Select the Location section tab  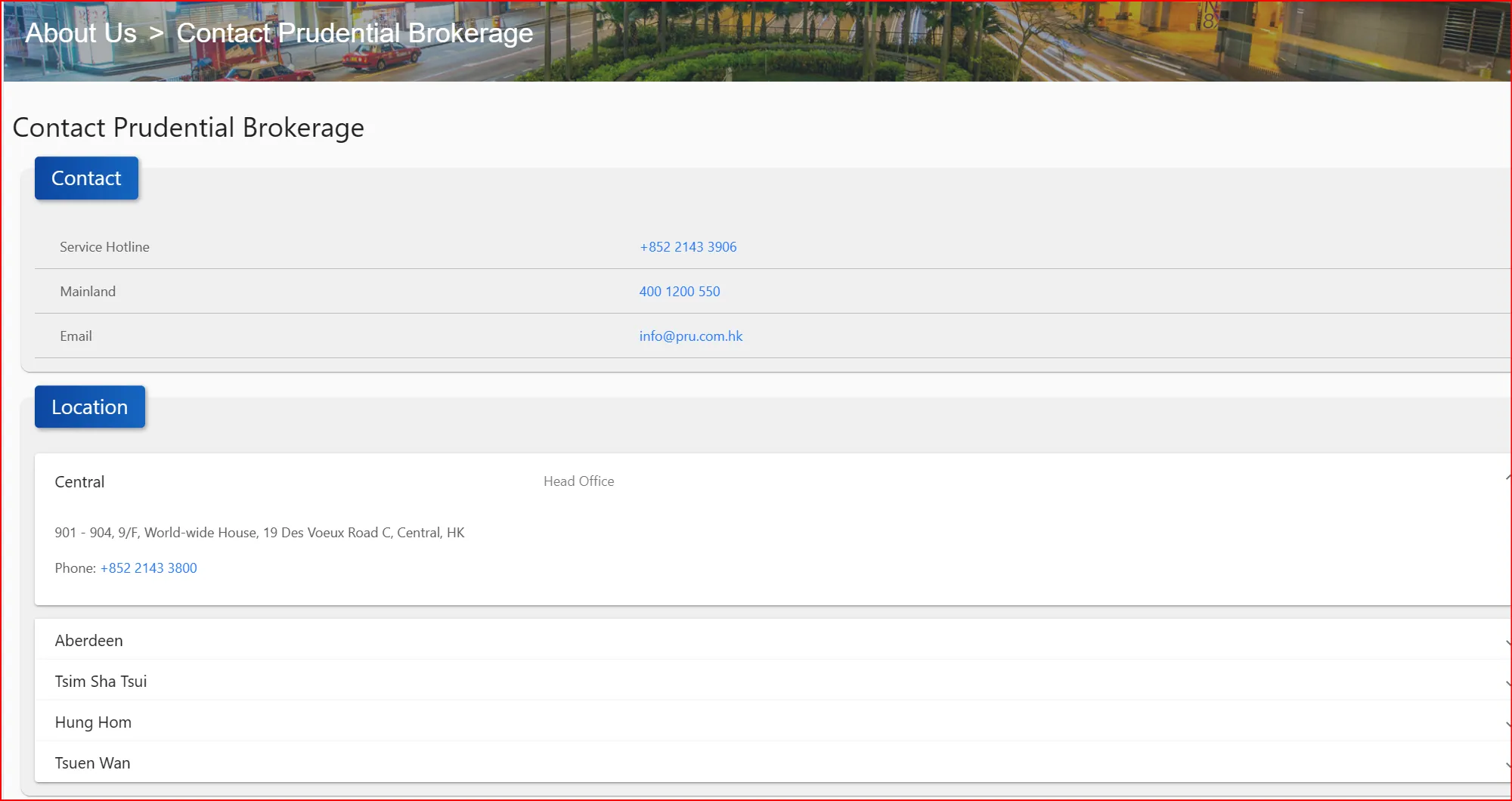pos(89,407)
